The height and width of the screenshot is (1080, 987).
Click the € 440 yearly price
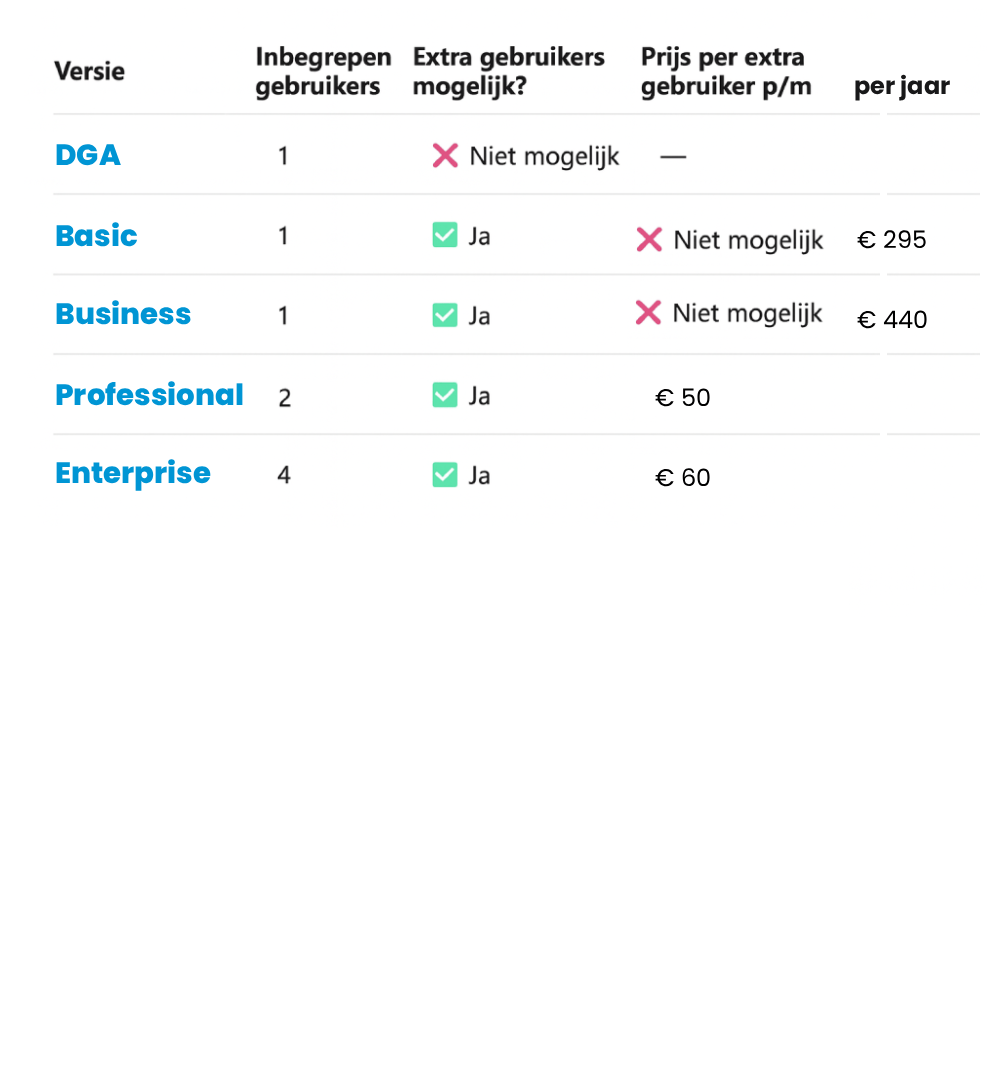click(892, 320)
